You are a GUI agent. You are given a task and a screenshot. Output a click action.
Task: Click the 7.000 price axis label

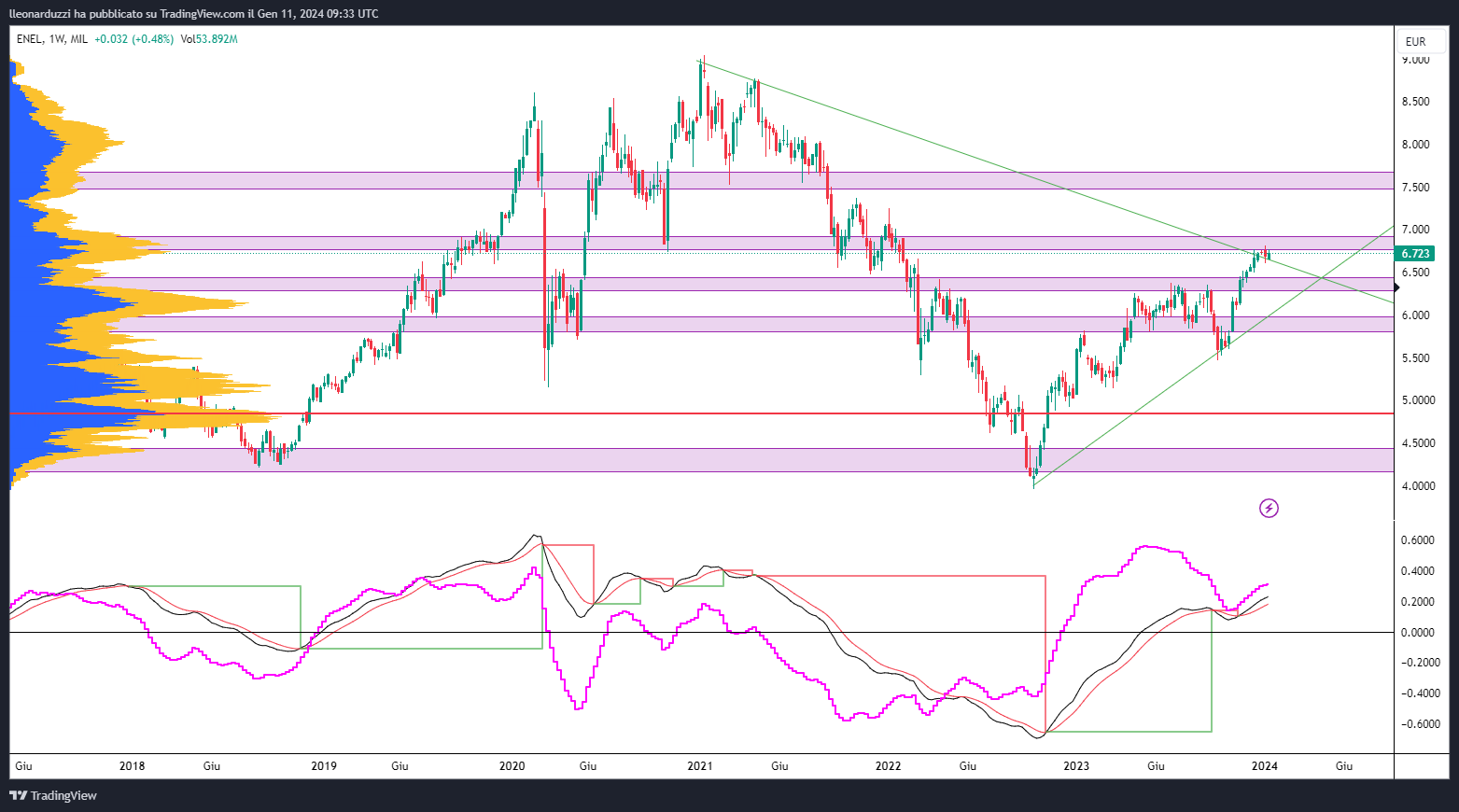tap(1415, 230)
